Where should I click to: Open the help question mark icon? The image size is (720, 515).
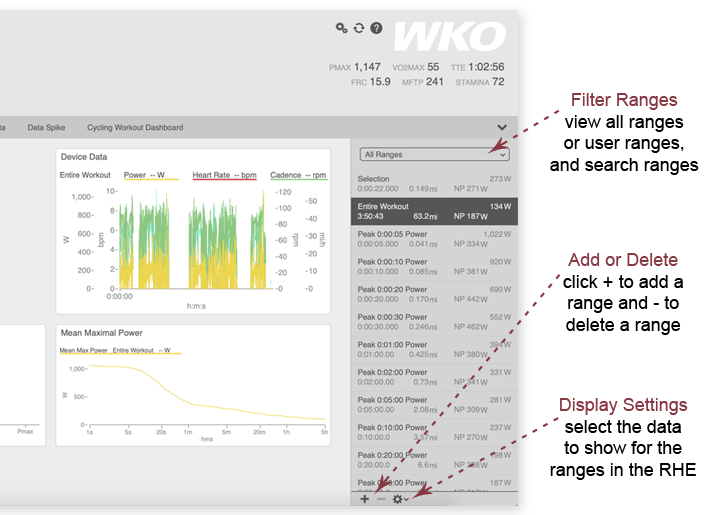[x=376, y=28]
